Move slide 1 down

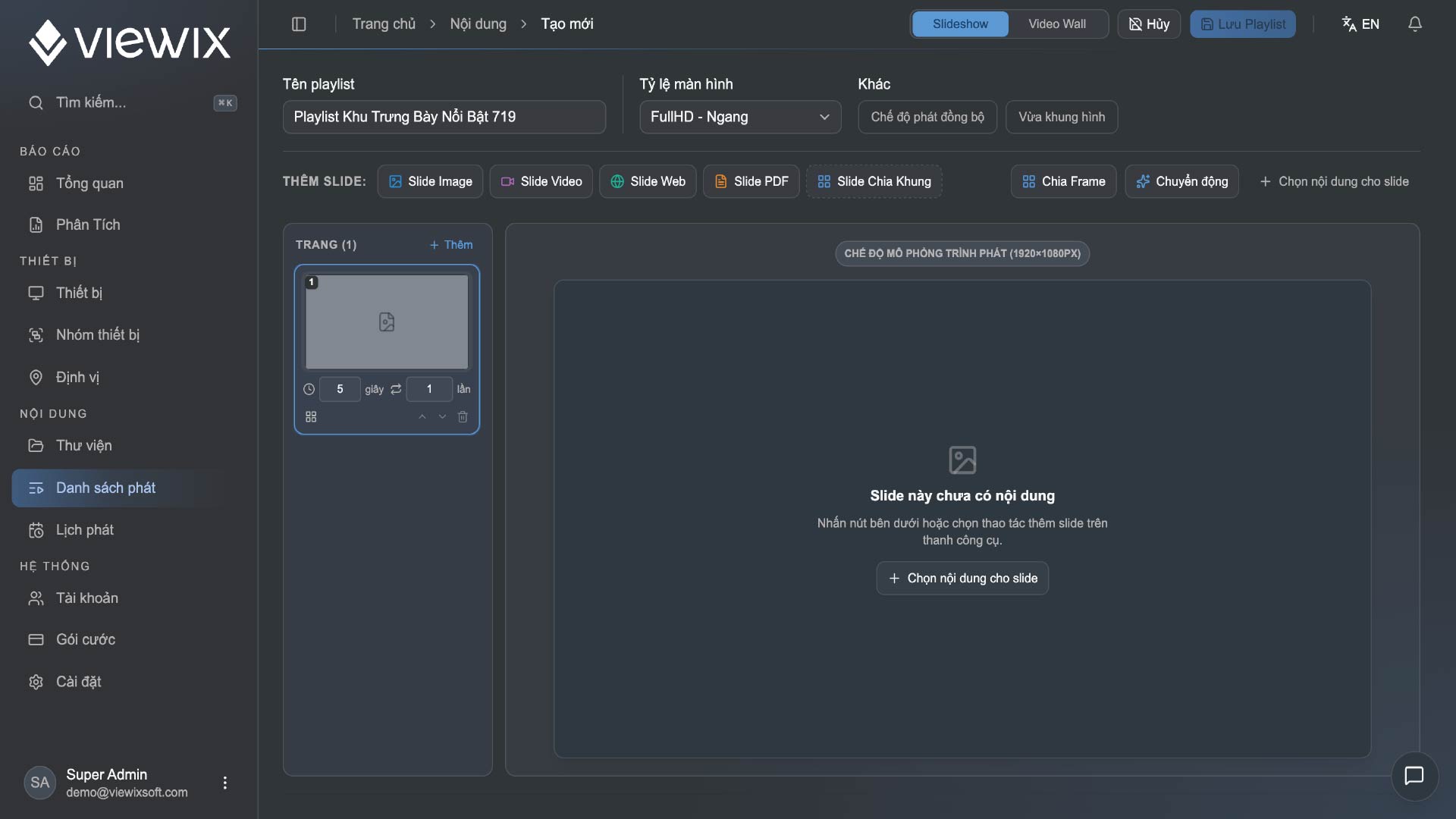pos(442,417)
